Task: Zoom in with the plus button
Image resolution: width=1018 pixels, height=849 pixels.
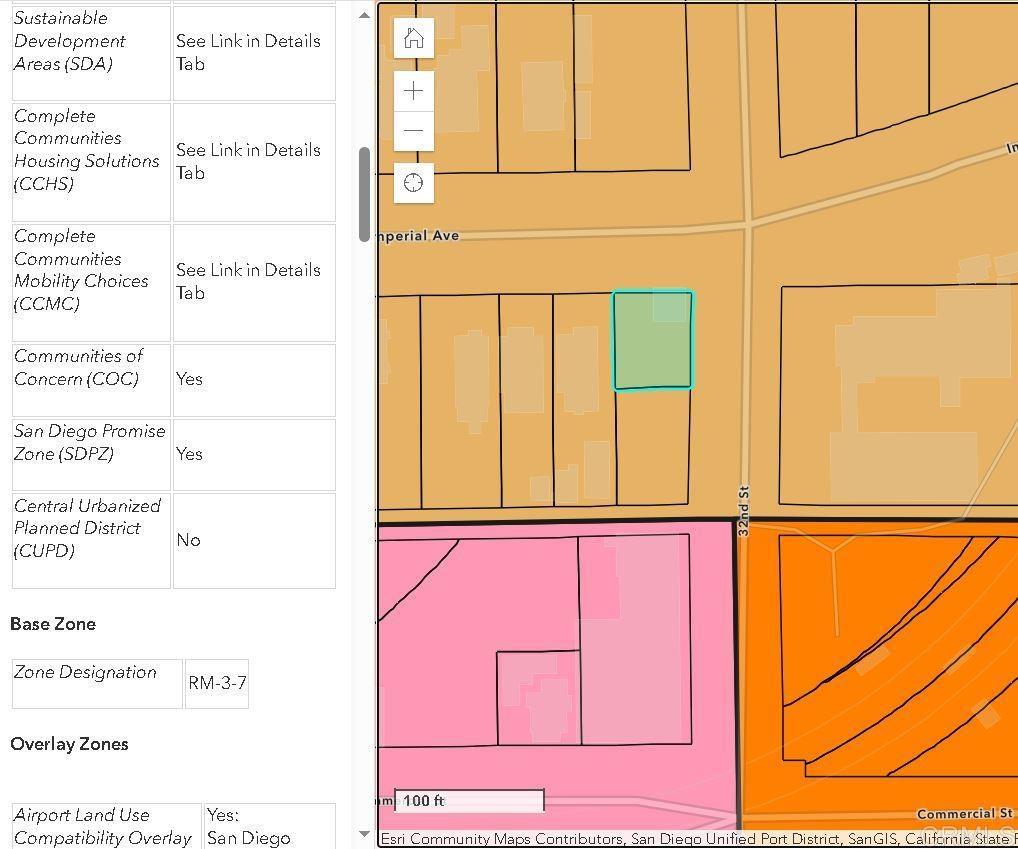Action: (413, 91)
